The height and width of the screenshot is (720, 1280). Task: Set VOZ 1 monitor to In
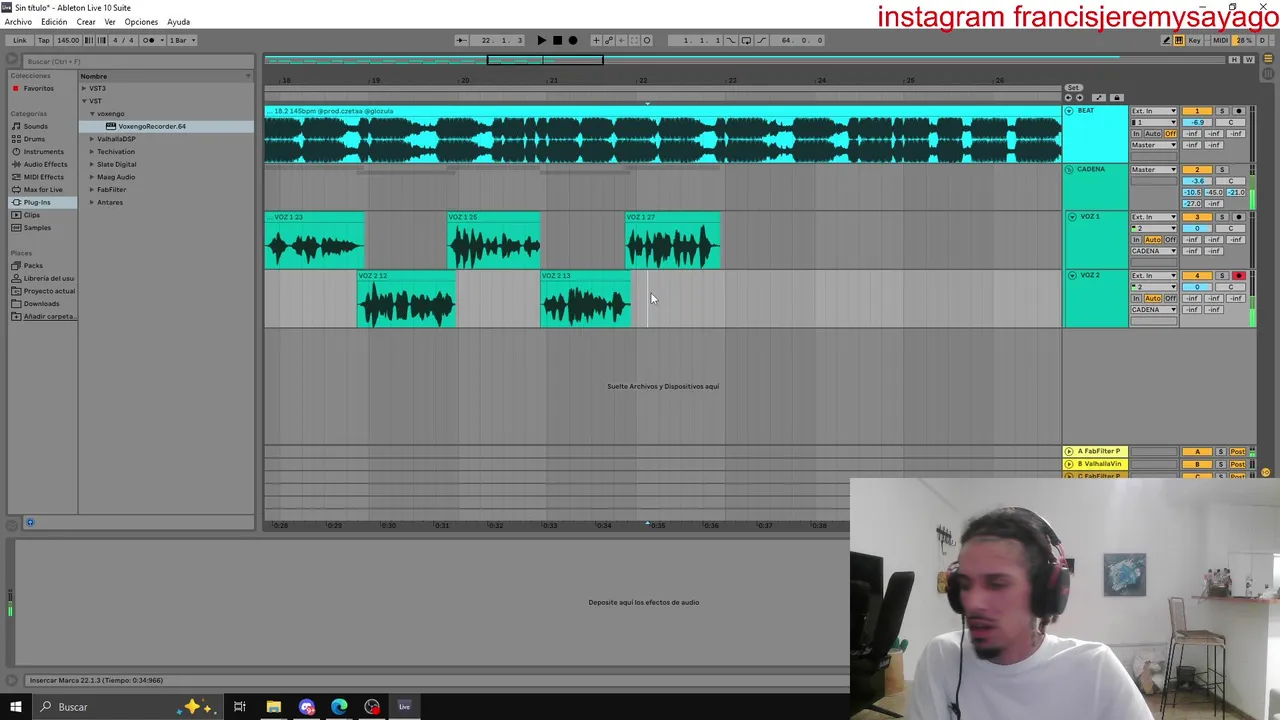tap(1136, 240)
